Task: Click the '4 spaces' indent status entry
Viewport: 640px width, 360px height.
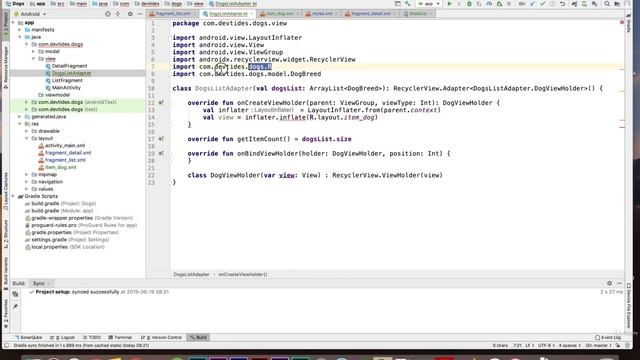Action: (x=569, y=346)
